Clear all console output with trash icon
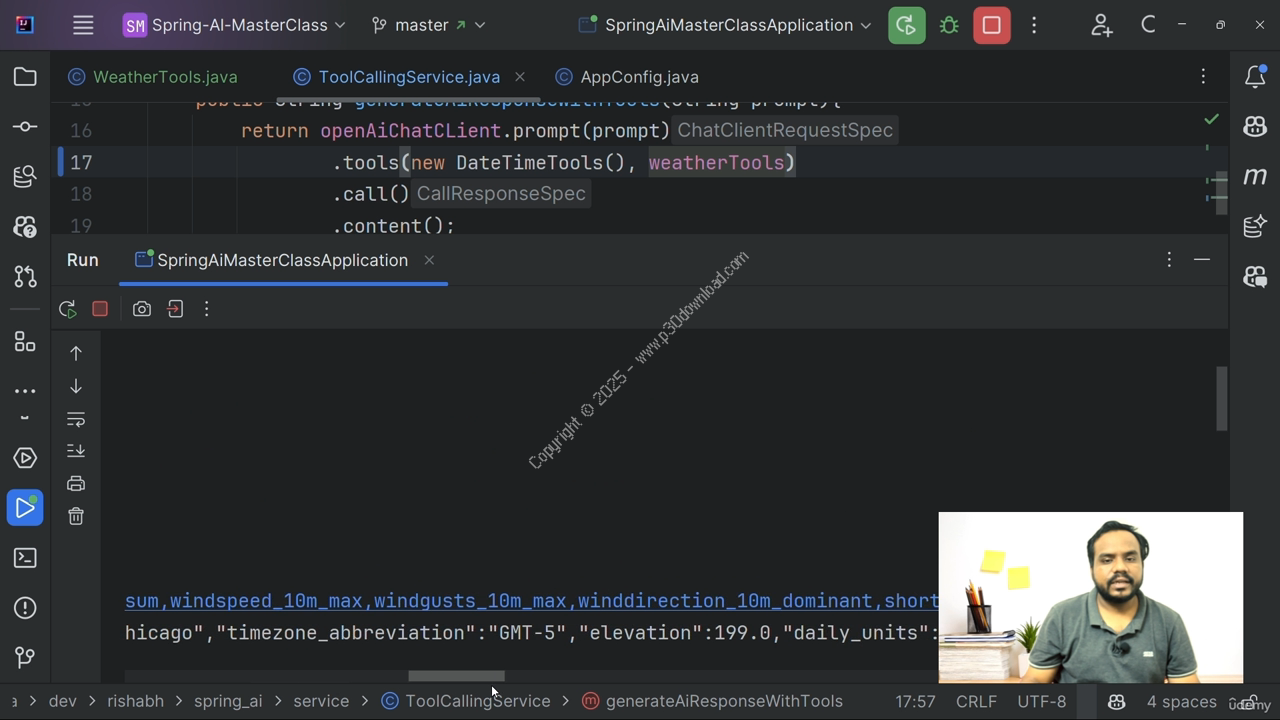1280x720 pixels. pyautogui.click(x=76, y=516)
